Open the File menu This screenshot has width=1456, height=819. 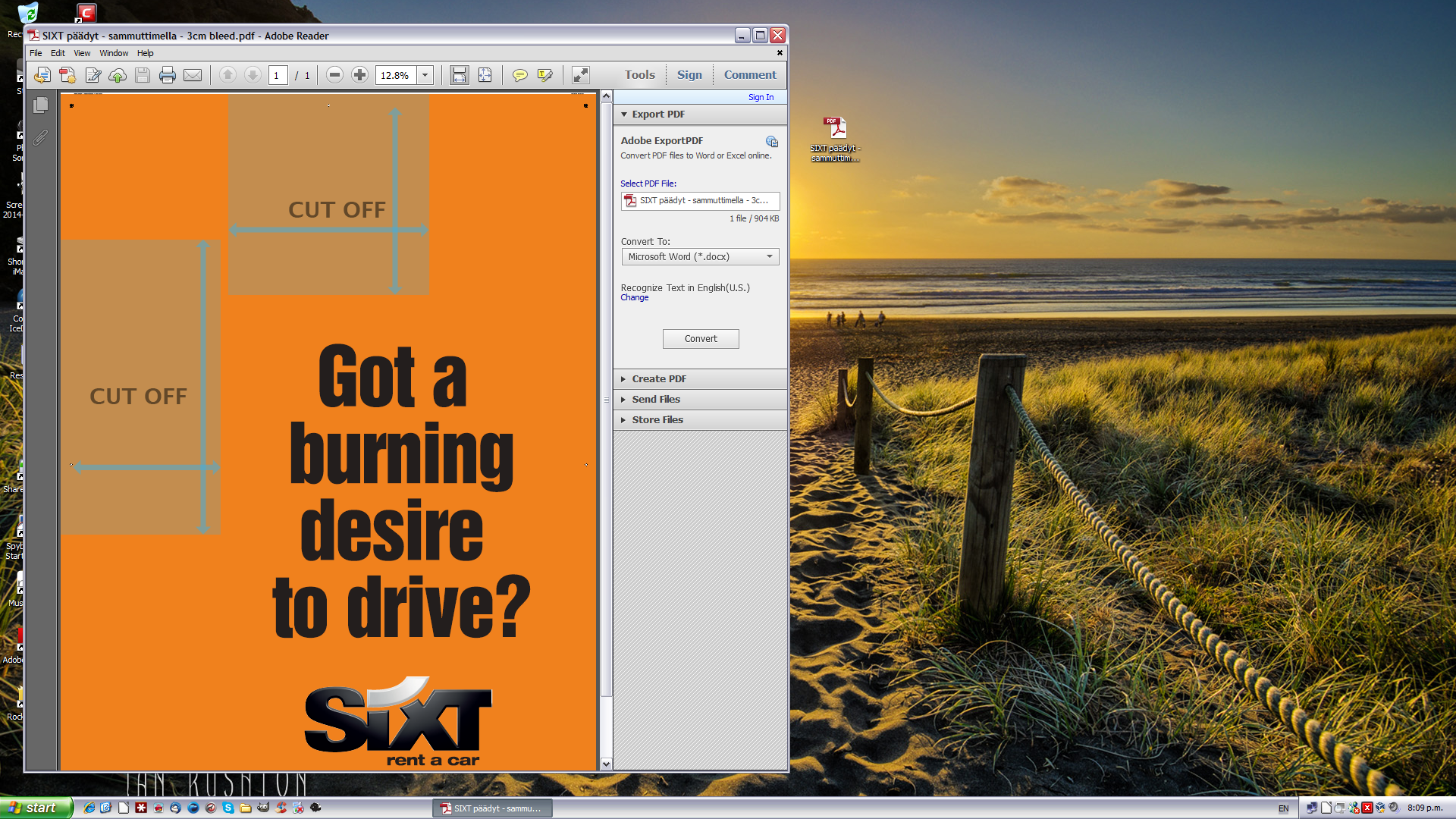point(36,53)
